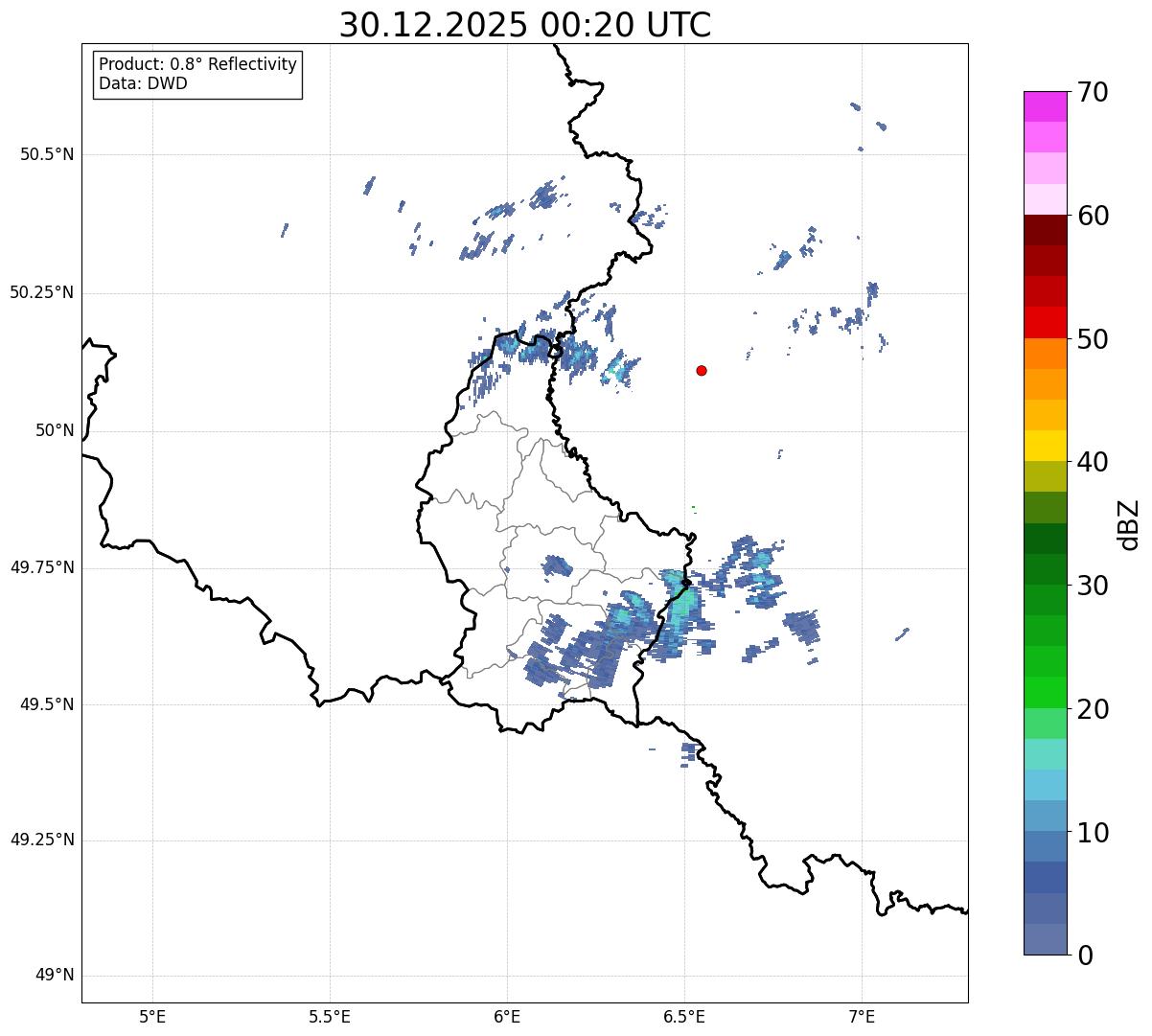Click the '6.5°E' longitude label
The image size is (1152, 1036).
tap(684, 1017)
